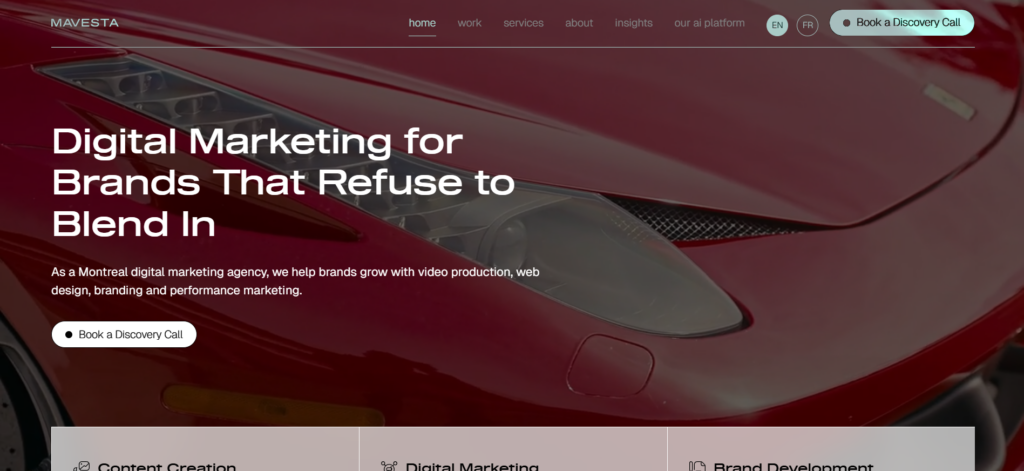Viewport: 1024px width, 471px height.
Task: Click the Digital Marketing for Brands headline
Action: pos(283,183)
